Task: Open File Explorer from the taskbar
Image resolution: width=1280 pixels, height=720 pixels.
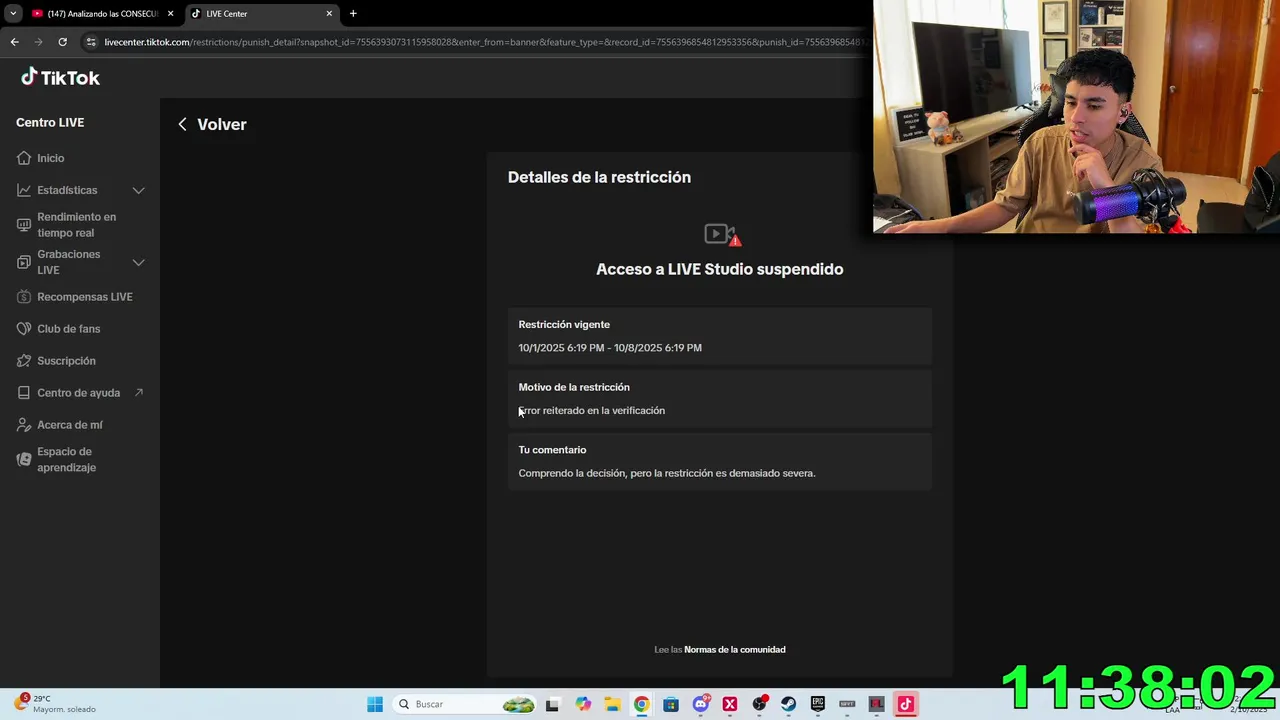Action: click(x=612, y=704)
